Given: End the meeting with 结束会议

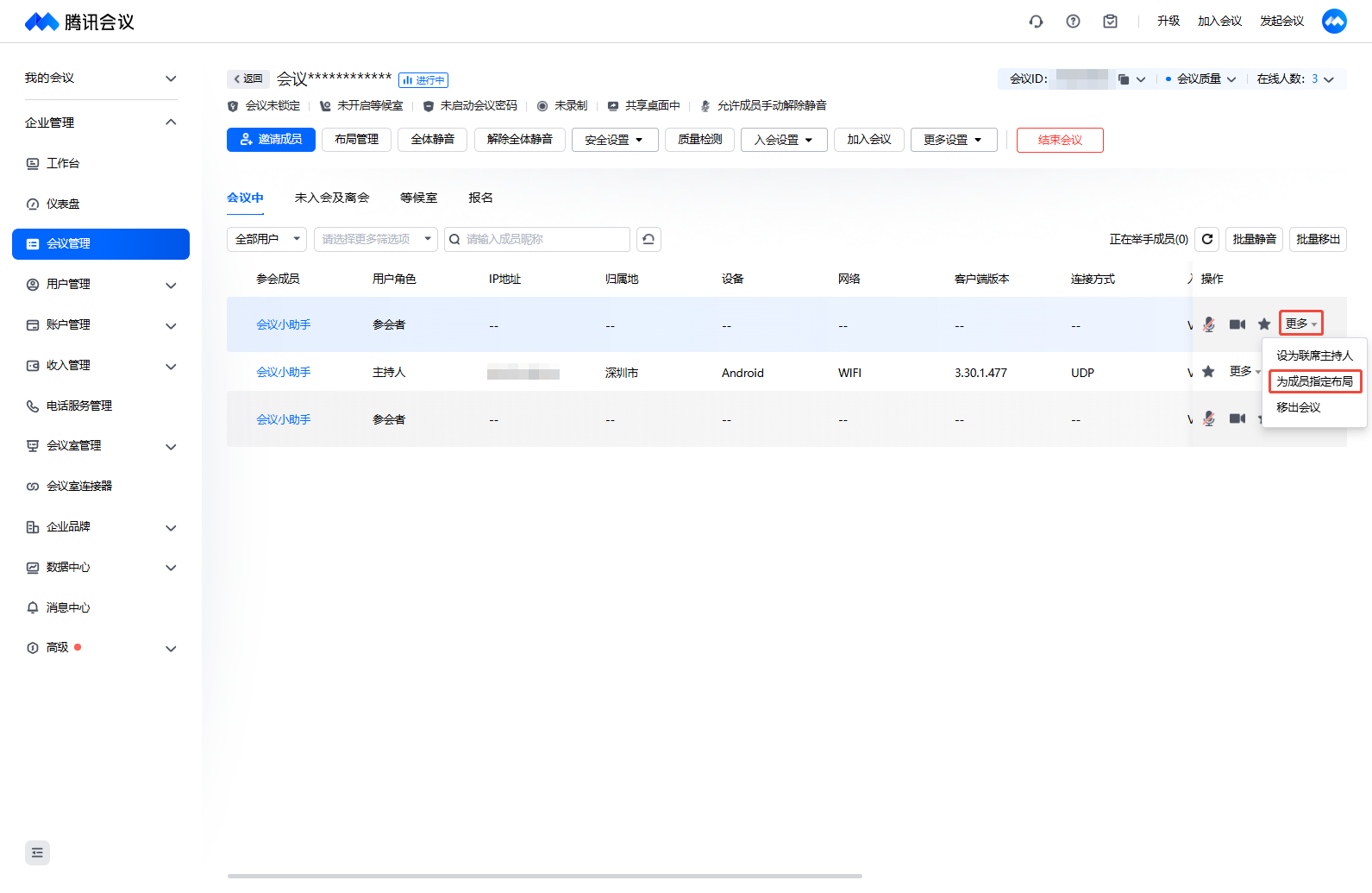Looking at the screenshot, I should (1060, 140).
